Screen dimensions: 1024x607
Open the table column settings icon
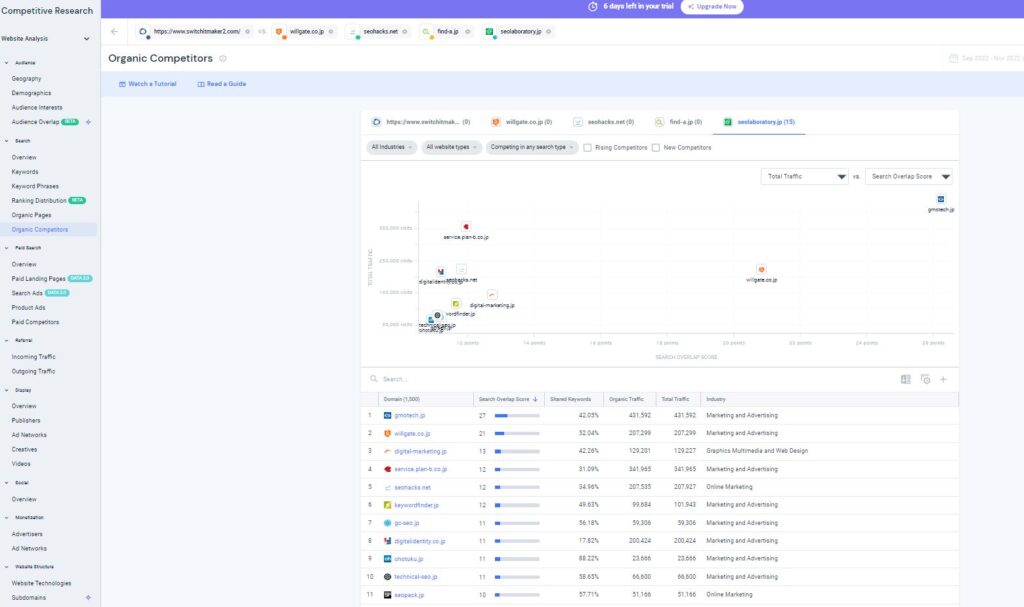[x=925, y=379]
